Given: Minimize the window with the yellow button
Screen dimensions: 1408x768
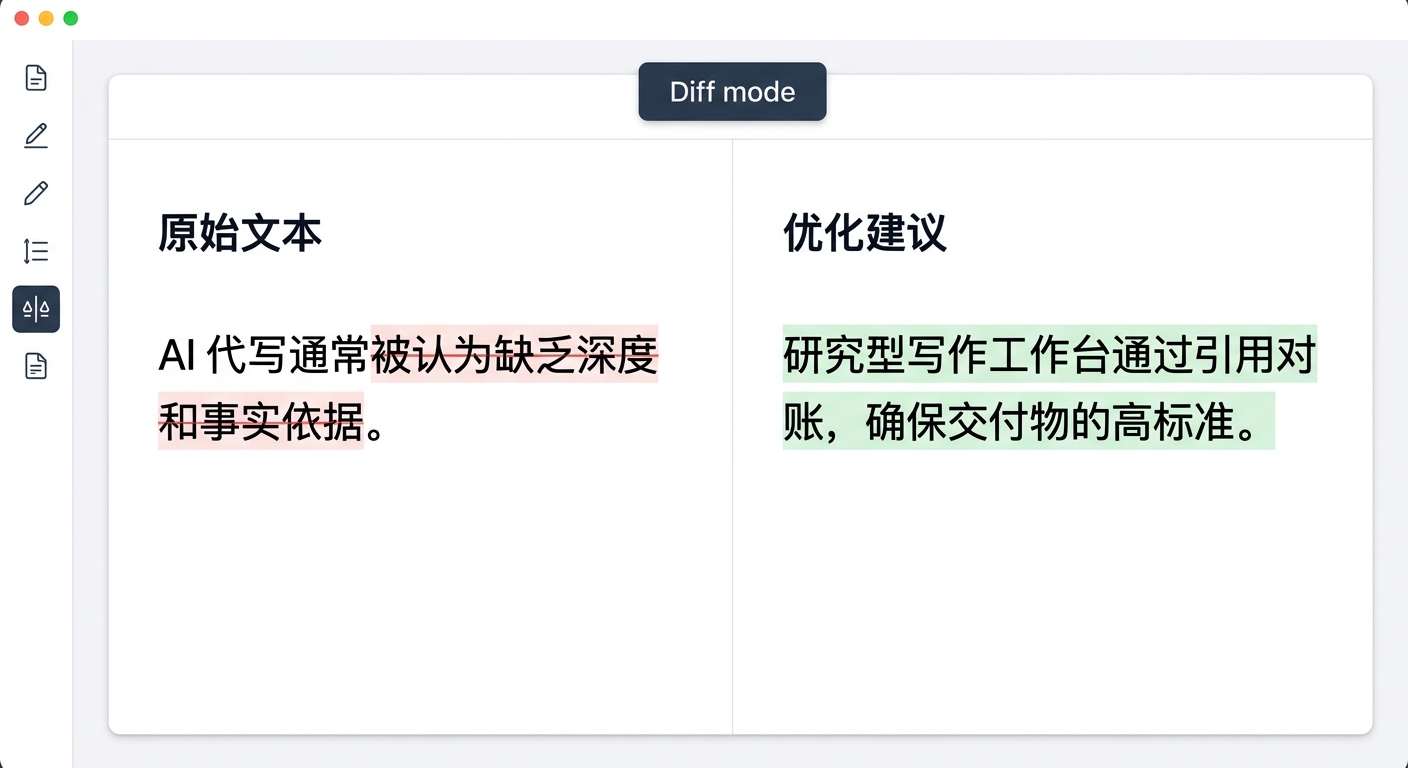Looking at the screenshot, I should click(46, 18).
